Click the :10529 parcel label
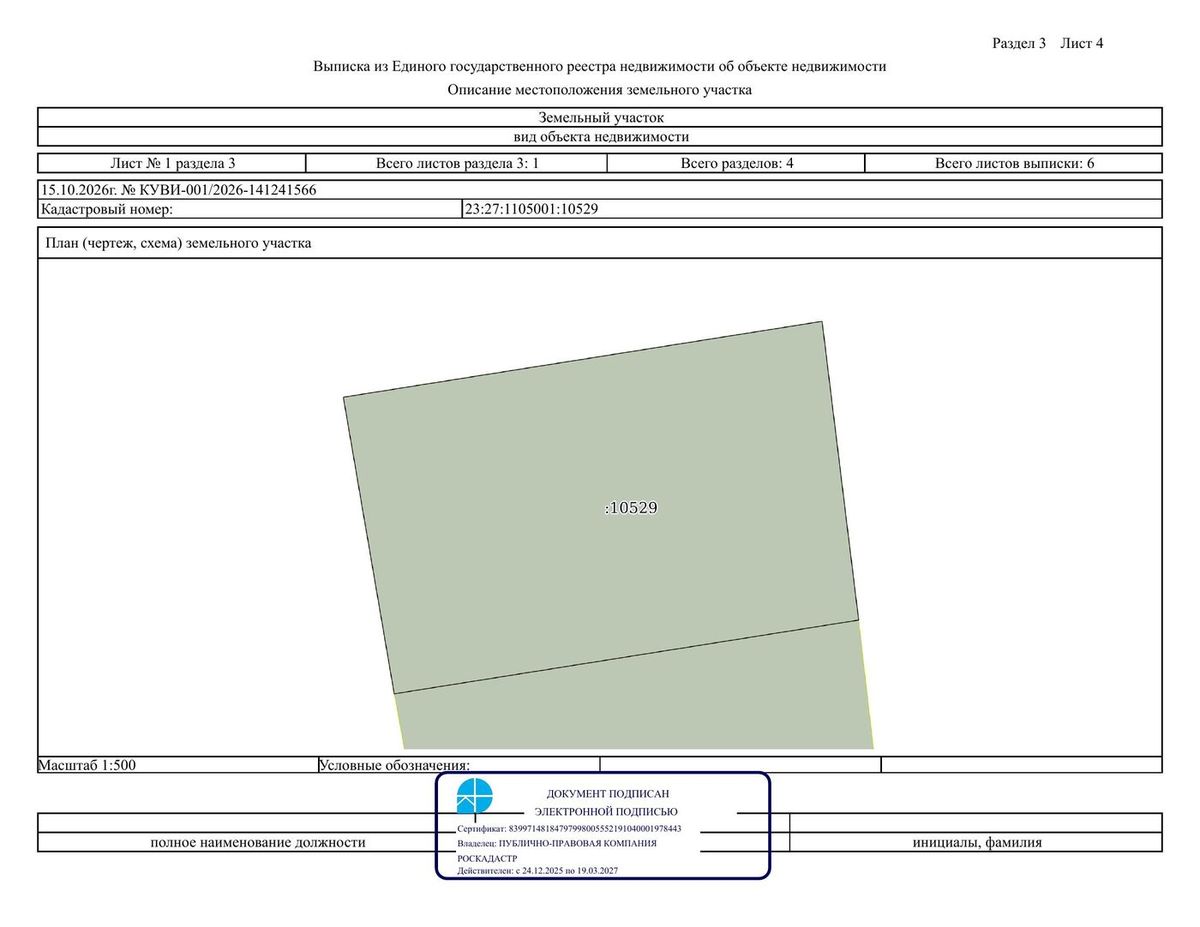Image resolution: width=1200 pixels, height=927 pixels. coord(631,508)
